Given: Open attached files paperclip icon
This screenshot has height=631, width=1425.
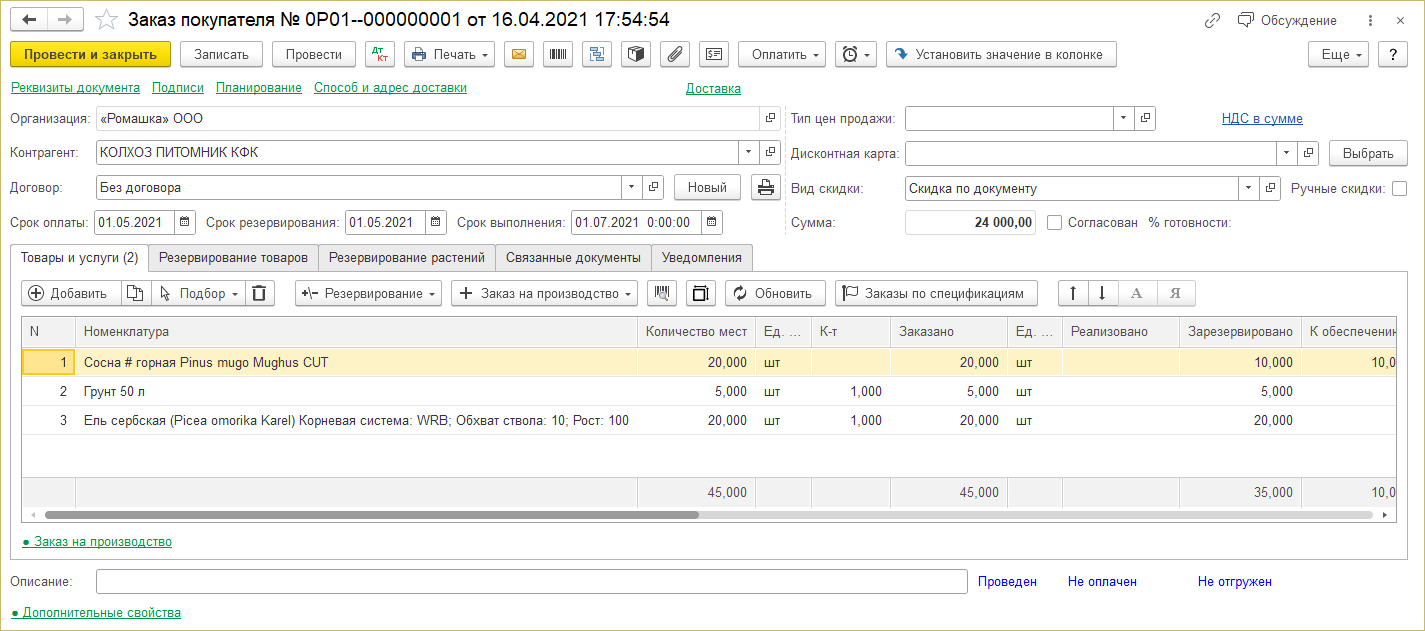Looking at the screenshot, I should coord(674,54).
